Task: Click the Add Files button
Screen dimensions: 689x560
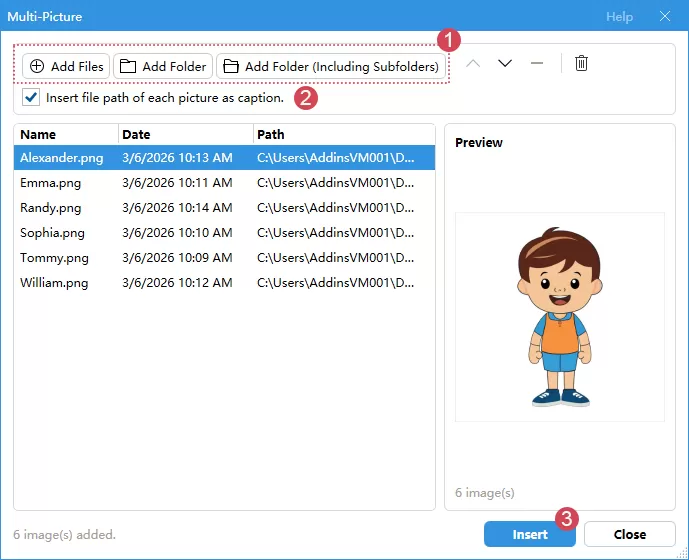Action: pyautogui.click(x=66, y=66)
